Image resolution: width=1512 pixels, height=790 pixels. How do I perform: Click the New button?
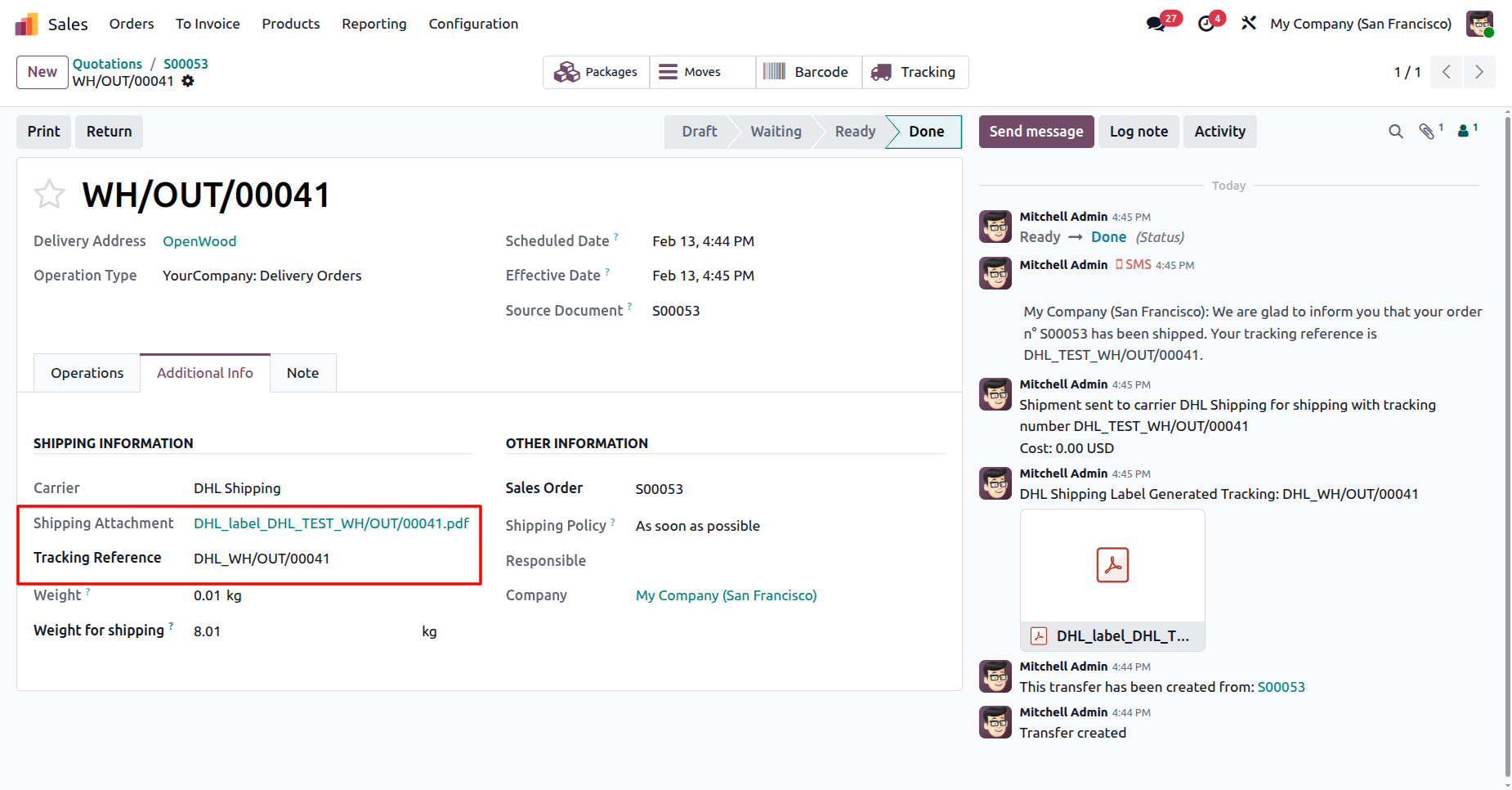(x=42, y=72)
